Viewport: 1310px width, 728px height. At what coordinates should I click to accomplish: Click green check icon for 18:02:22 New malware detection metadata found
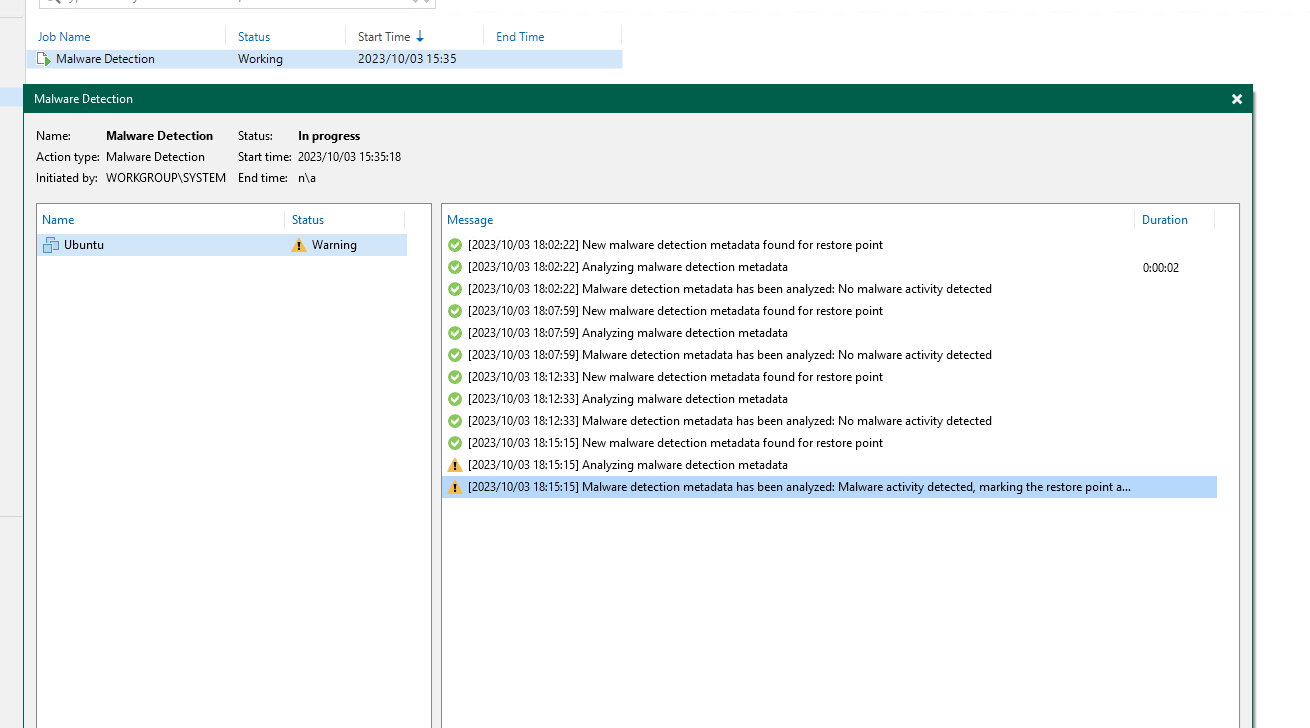455,245
